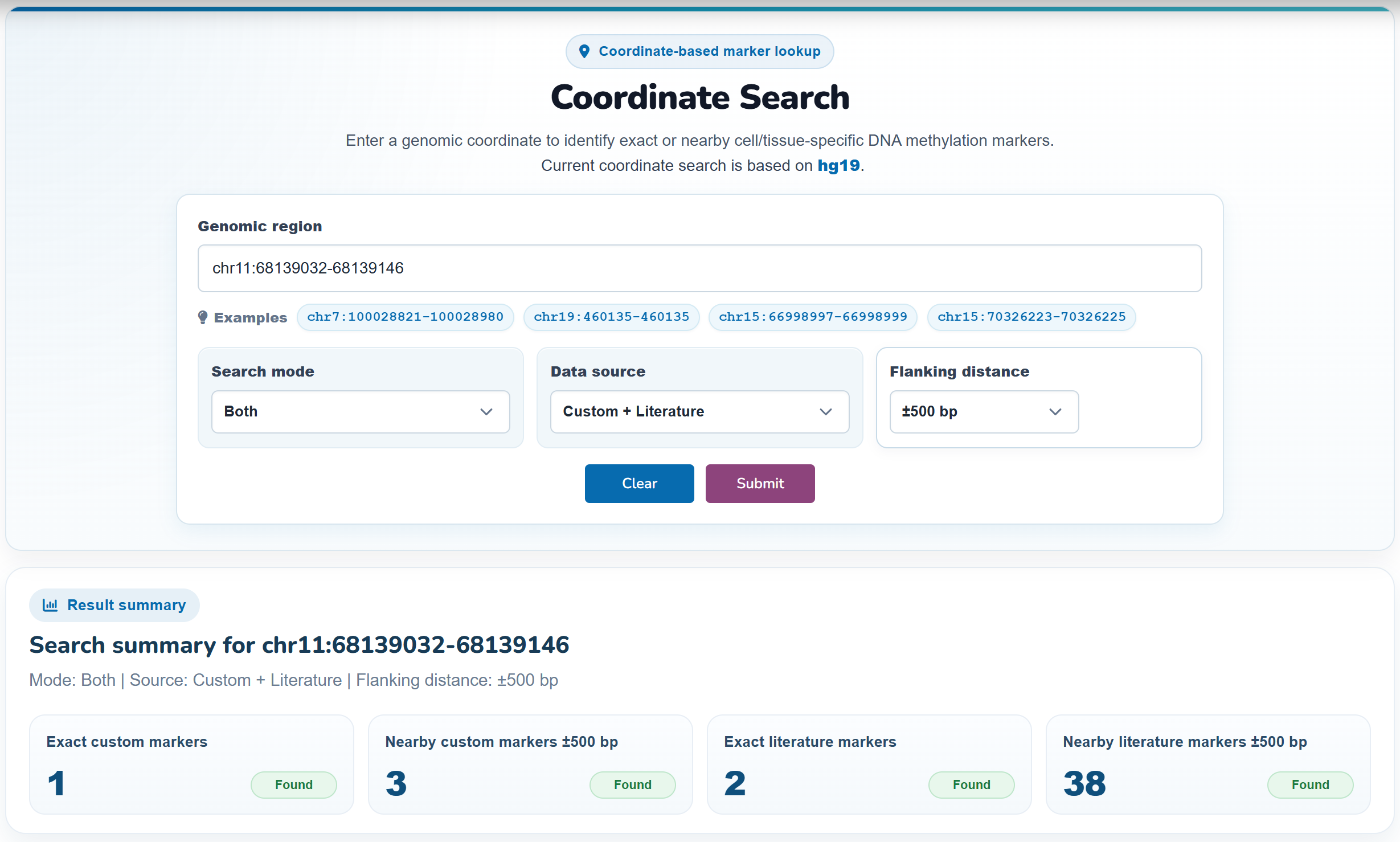The height and width of the screenshot is (842, 1400).
Task: Click the Coordinate-based marker lookup badge
Action: 699,51
